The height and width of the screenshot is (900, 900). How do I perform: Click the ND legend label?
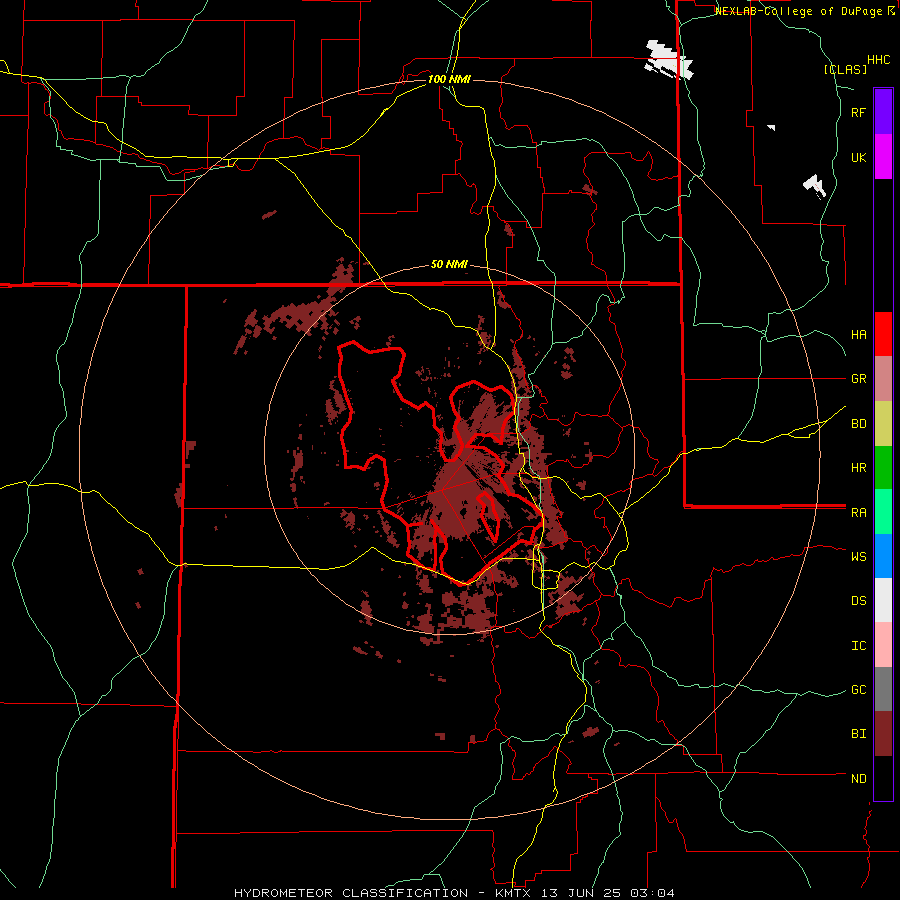coord(858,779)
